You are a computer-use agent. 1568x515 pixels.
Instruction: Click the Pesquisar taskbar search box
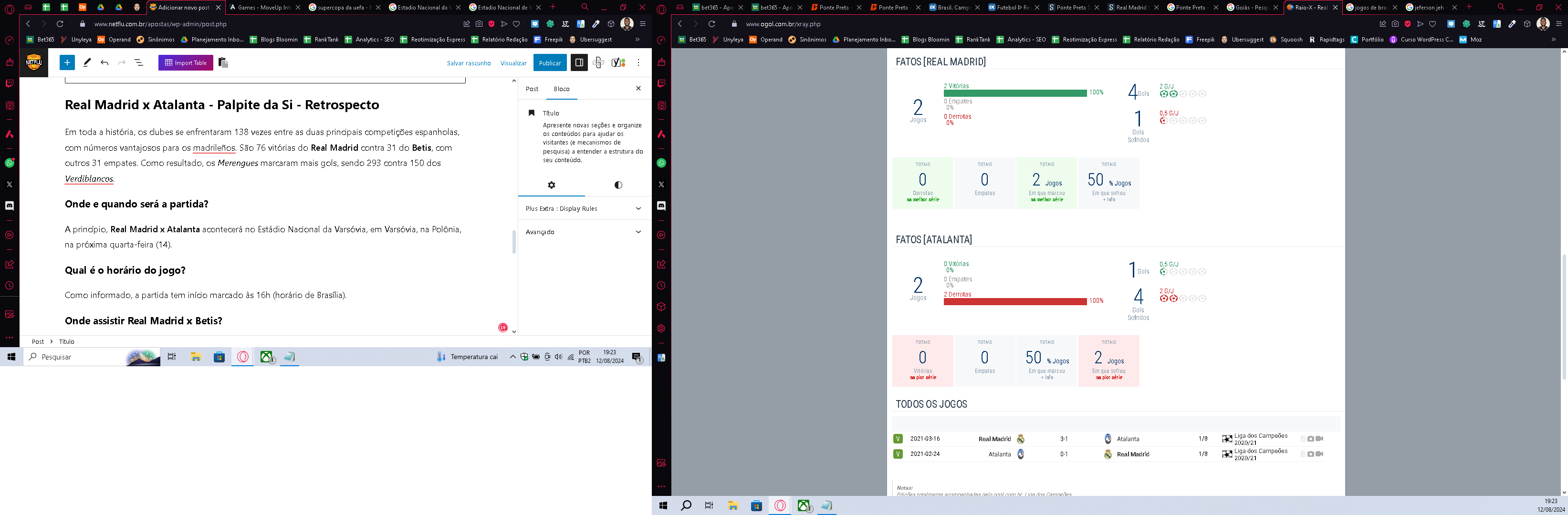point(92,357)
